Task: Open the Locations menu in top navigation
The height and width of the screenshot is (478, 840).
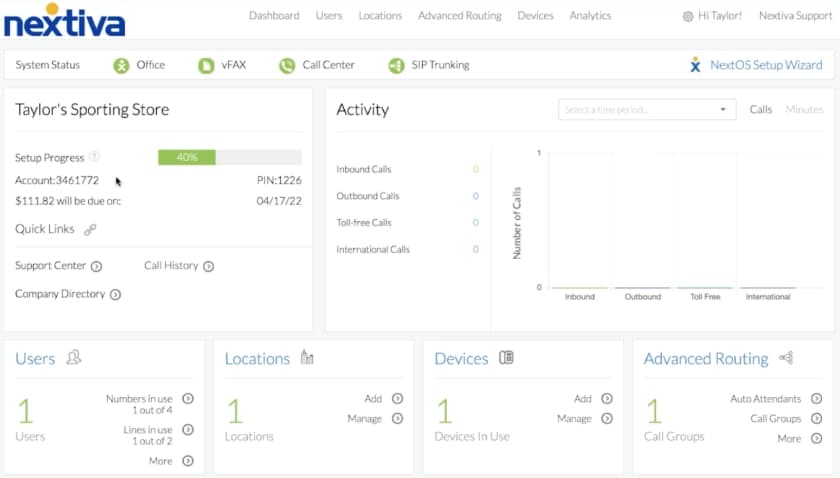Action: (x=380, y=16)
